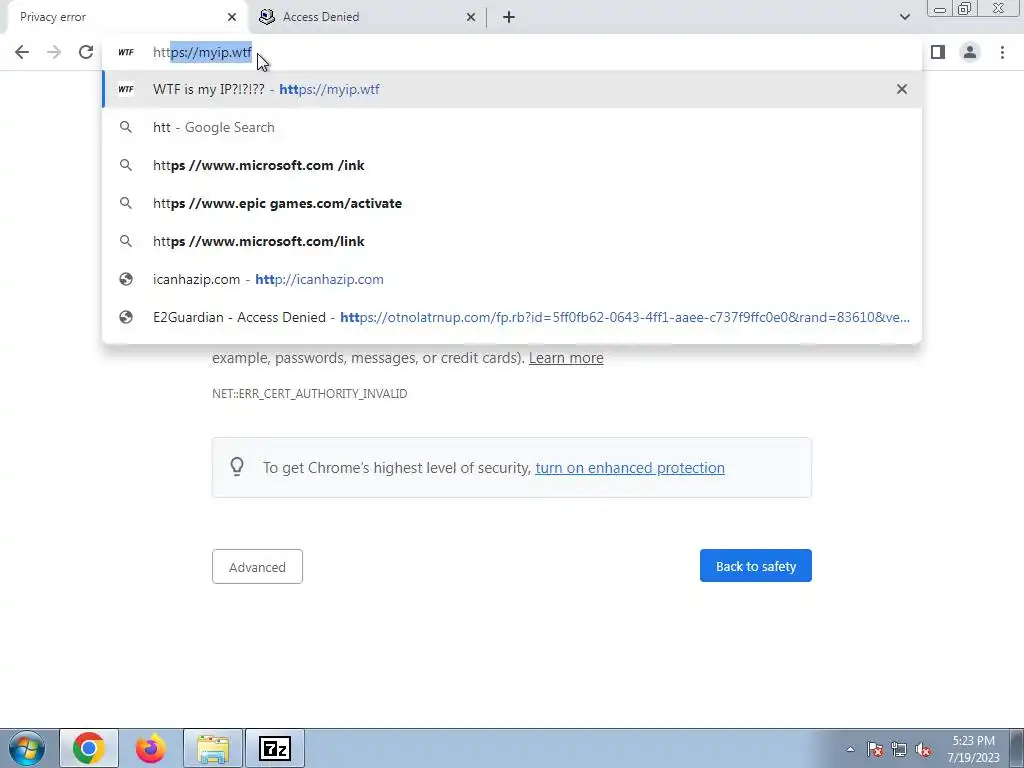Viewport: 1024px width, 768px height.
Task: Open Chrome three-dot menu
Action: click(x=1002, y=52)
